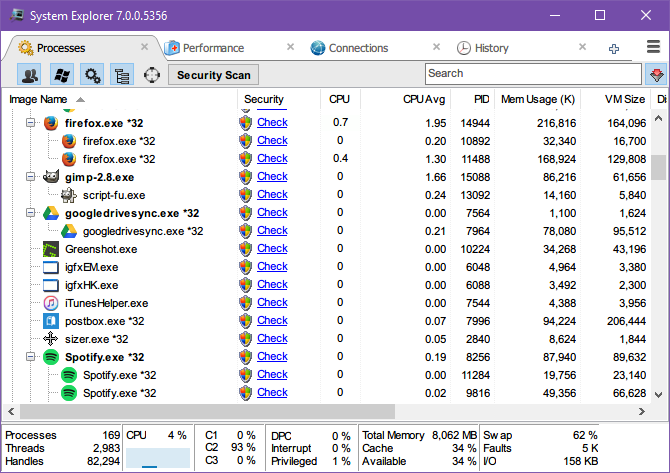Click the tree view mode icon
The width and height of the screenshot is (670, 473).
click(x=122, y=74)
